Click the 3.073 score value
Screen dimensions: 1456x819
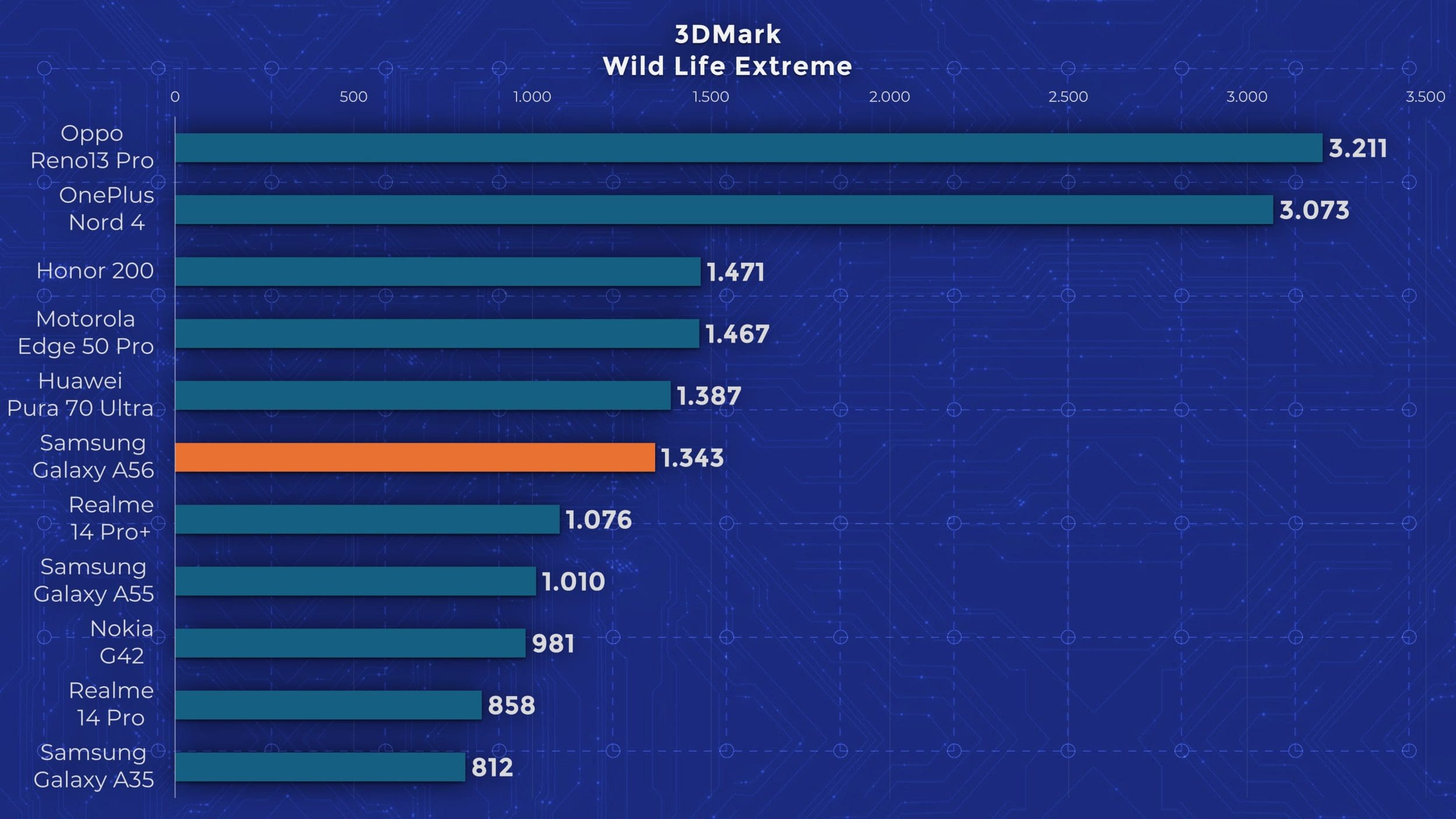[x=1314, y=210]
